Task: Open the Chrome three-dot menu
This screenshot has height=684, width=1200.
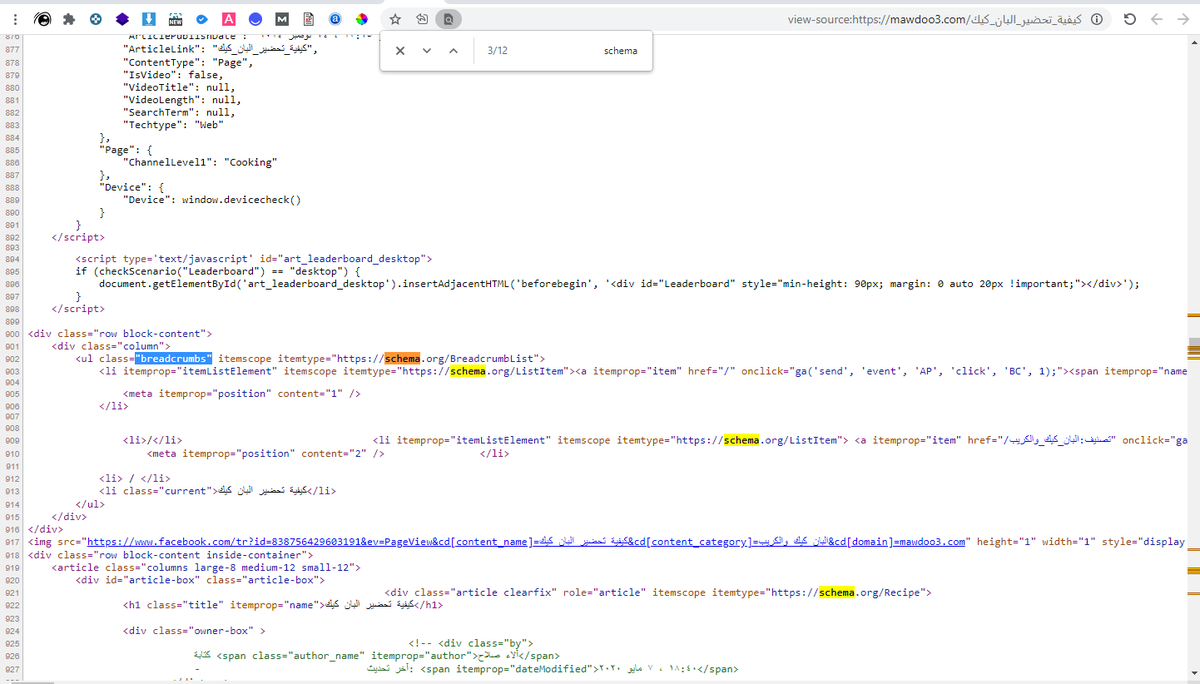Action: pos(16,19)
